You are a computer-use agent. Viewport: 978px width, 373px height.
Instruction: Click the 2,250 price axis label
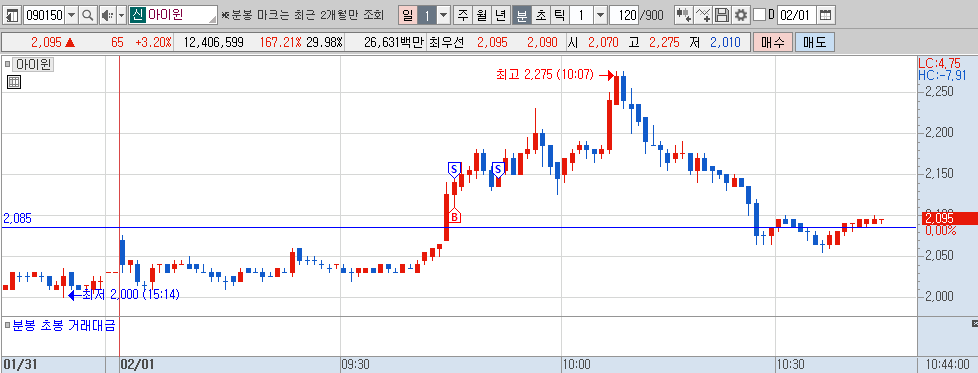pos(940,92)
